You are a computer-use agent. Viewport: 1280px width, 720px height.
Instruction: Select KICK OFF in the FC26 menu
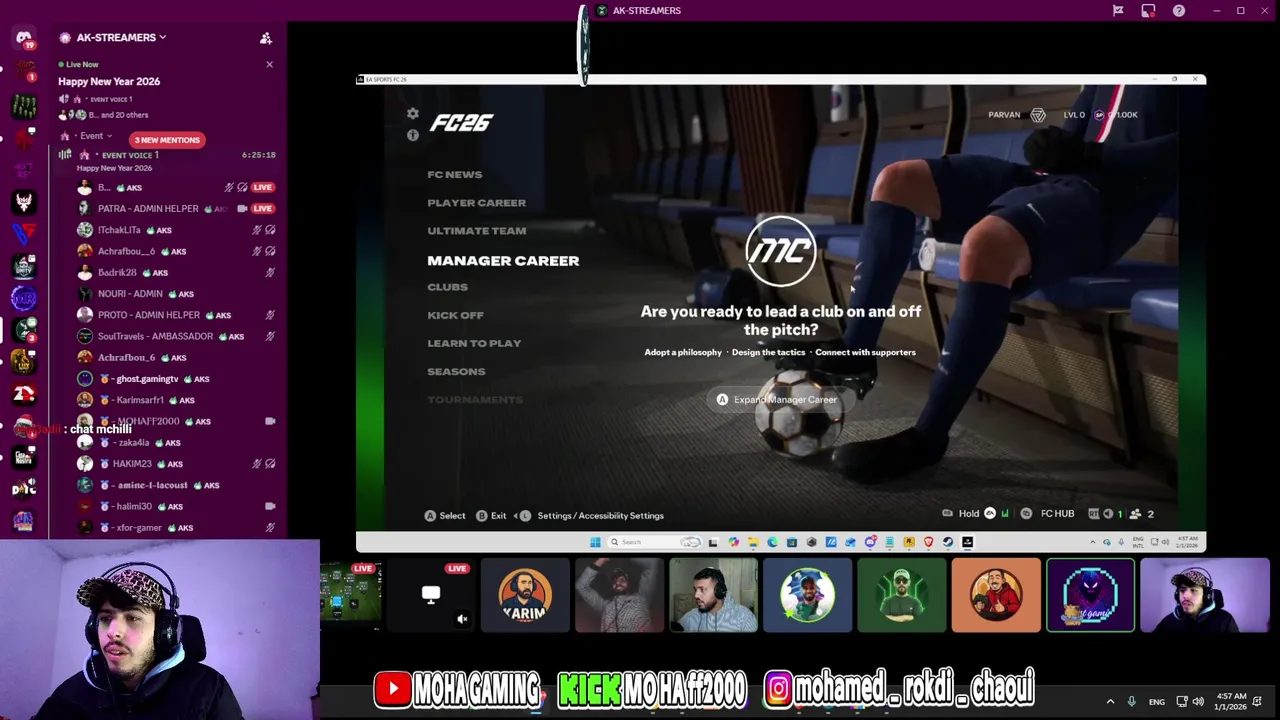[455, 315]
